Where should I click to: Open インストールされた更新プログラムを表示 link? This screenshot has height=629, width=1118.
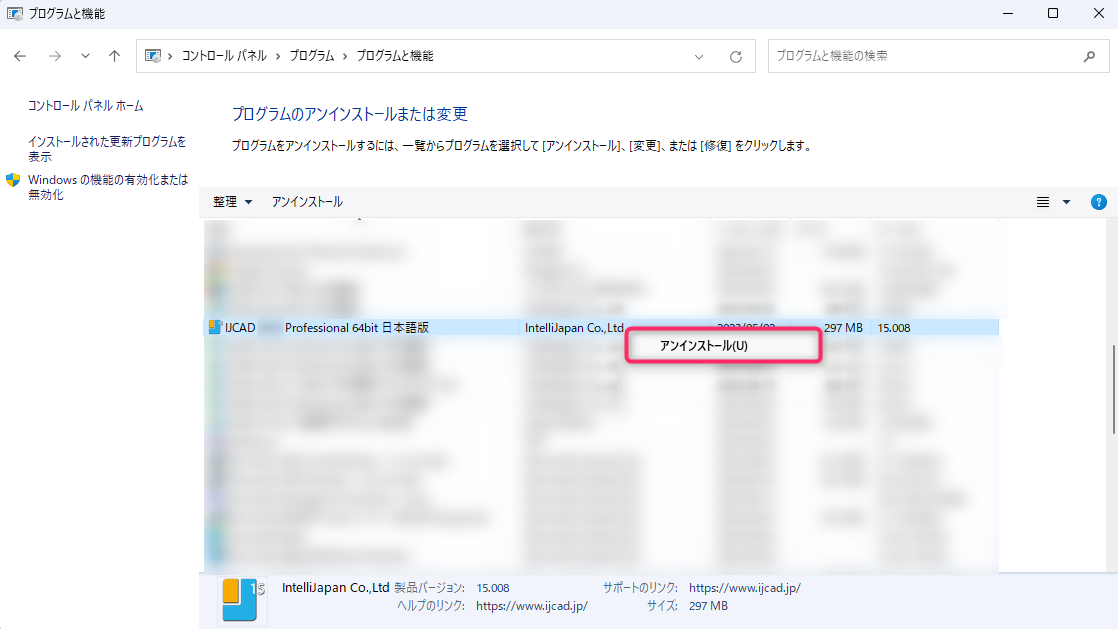(107, 148)
